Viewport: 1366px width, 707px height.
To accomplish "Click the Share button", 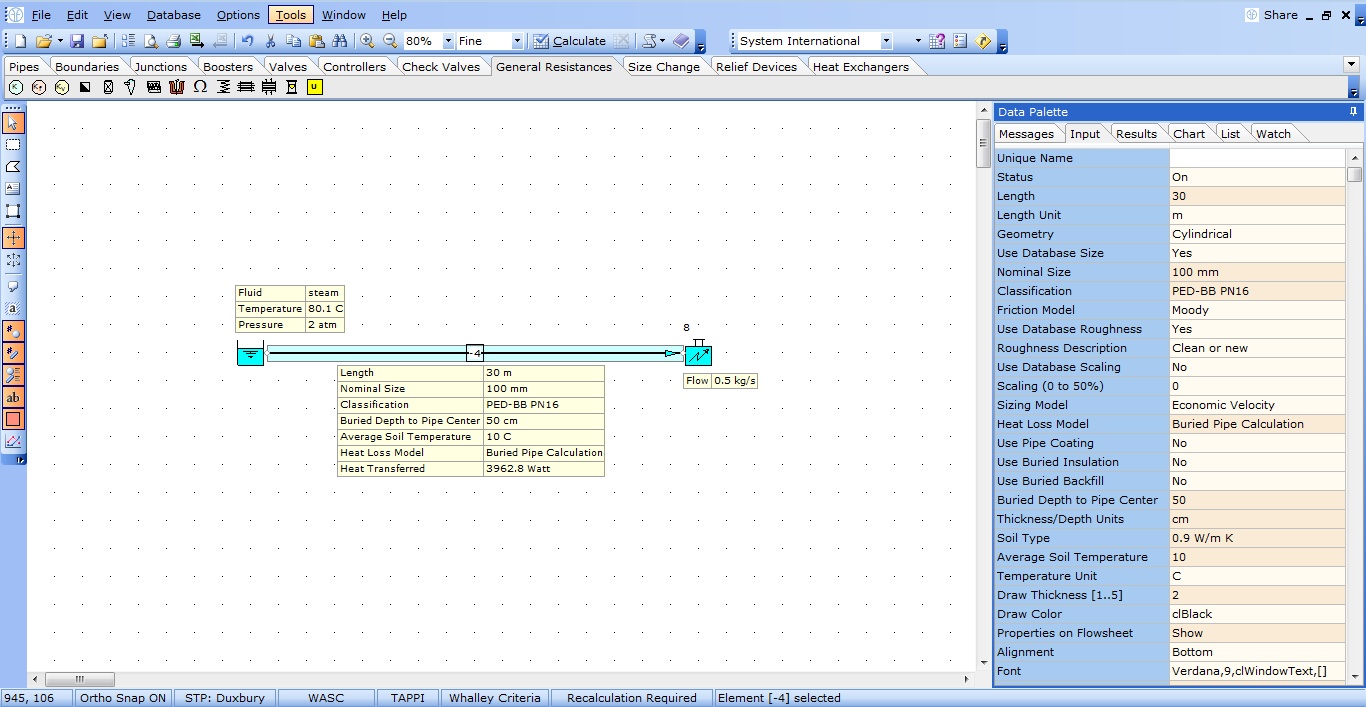I will tap(1271, 15).
